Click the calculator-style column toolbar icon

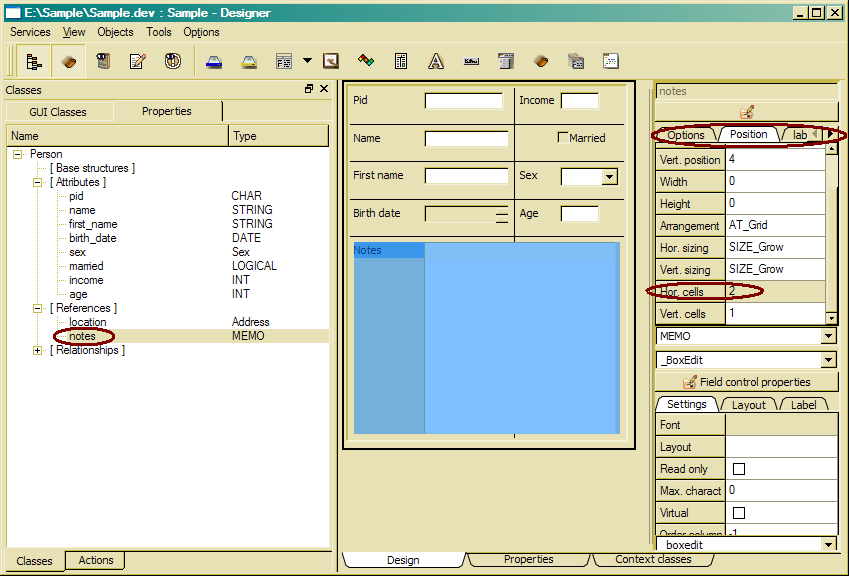point(401,61)
